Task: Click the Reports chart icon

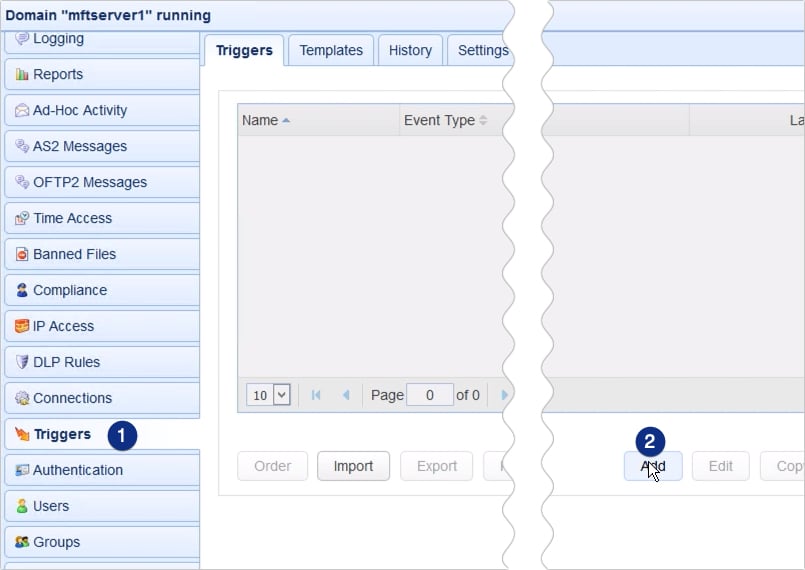Action: (22, 74)
